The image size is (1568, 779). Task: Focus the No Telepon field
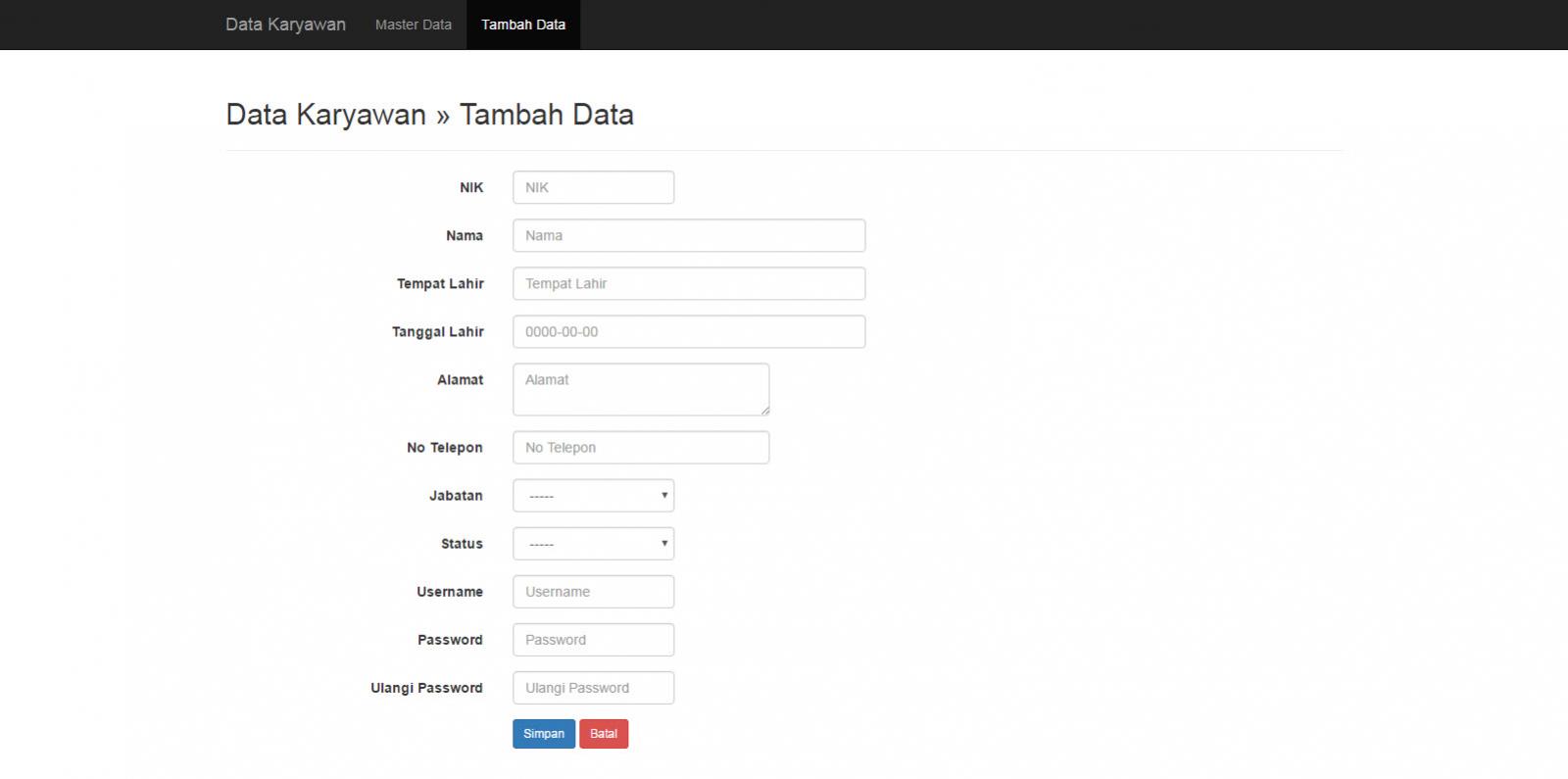641,447
